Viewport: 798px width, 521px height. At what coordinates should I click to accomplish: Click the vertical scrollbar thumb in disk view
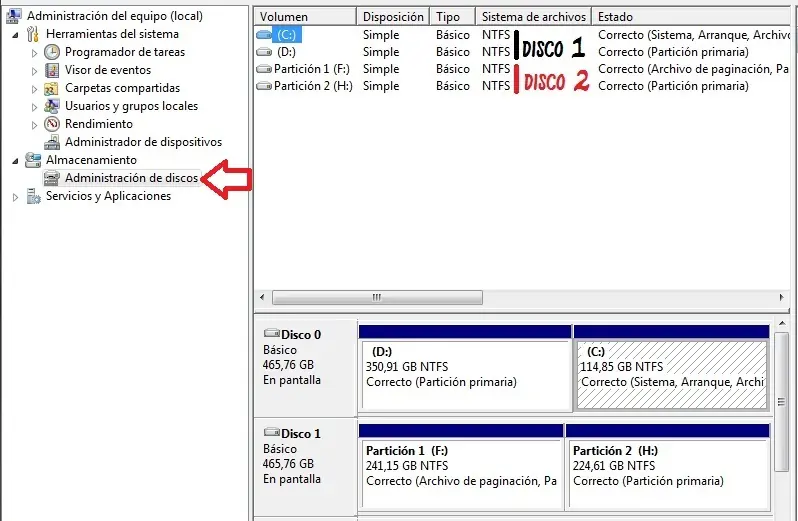(x=782, y=402)
